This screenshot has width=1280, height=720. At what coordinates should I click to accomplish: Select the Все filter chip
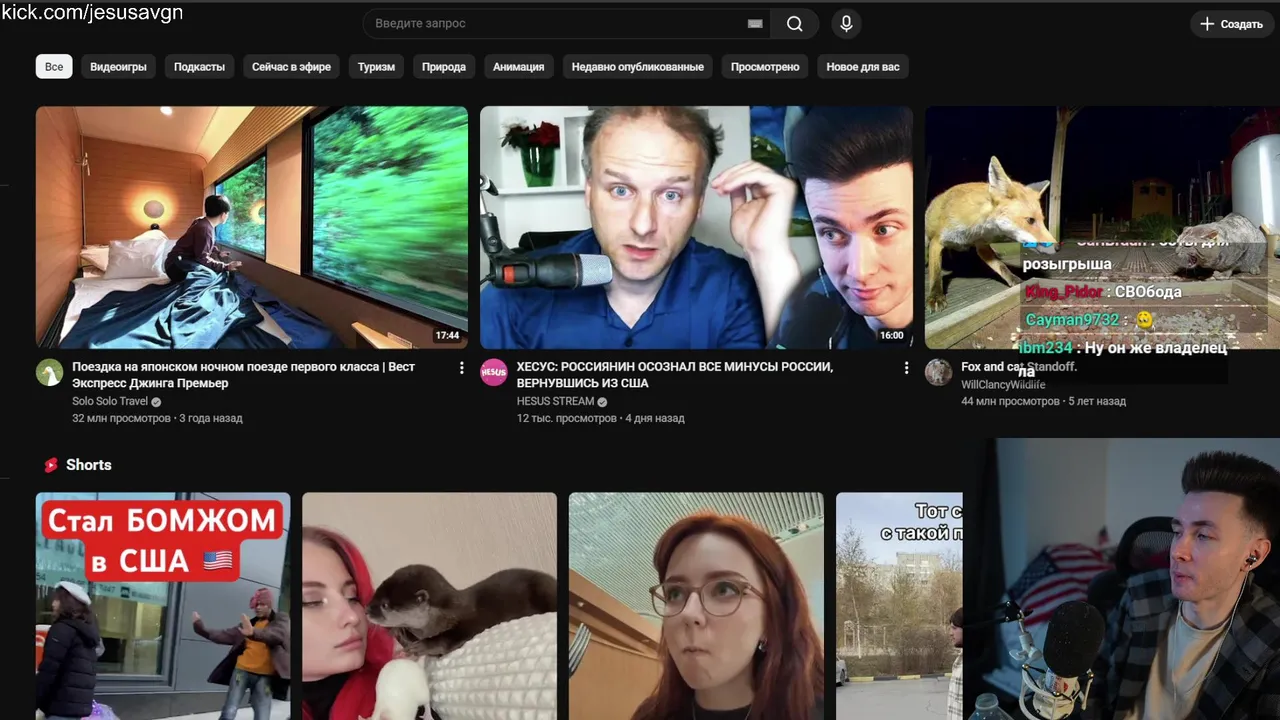[54, 67]
